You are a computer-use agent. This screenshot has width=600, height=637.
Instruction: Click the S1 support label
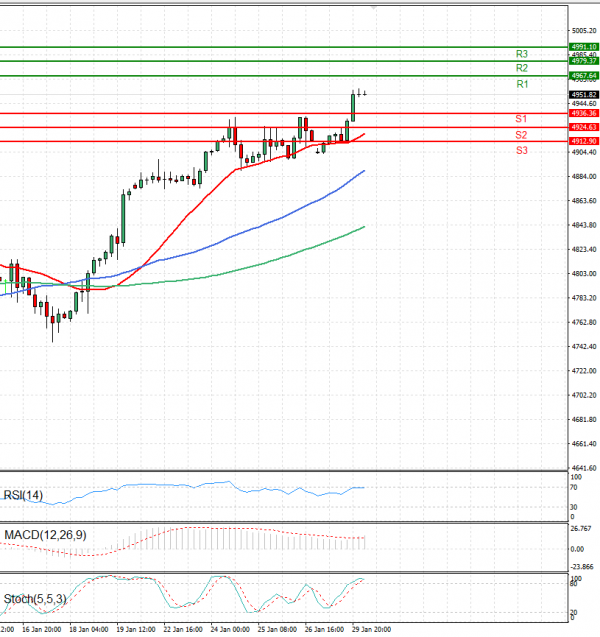coord(521,119)
